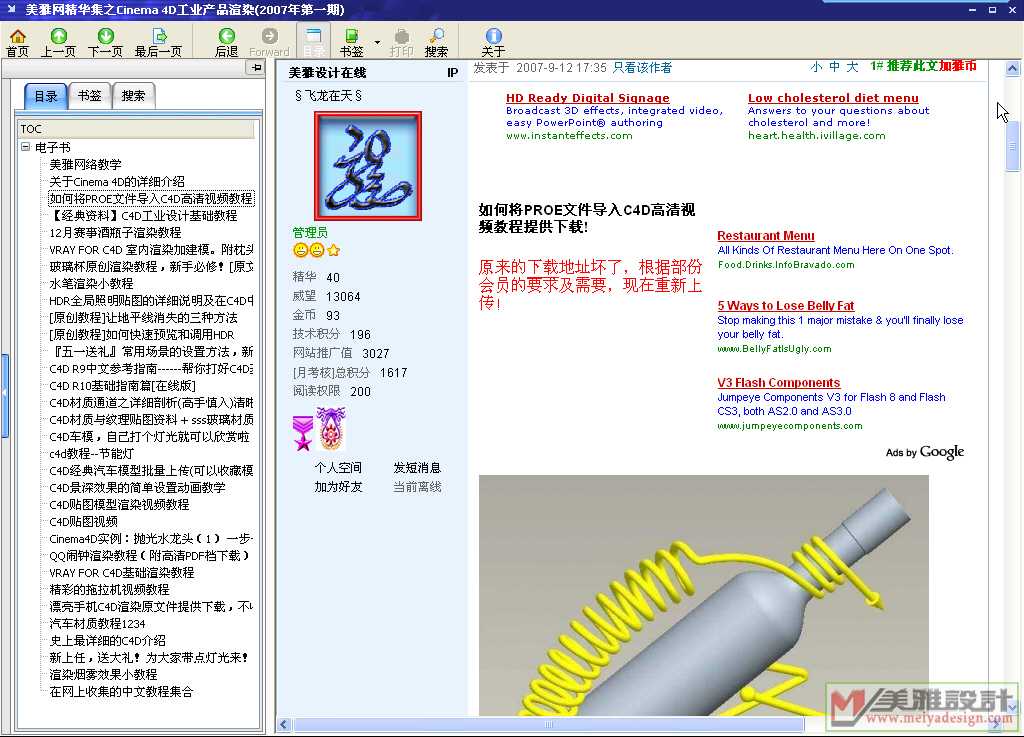Switch to the 书签 tab in side panel

click(x=89, y=95)
